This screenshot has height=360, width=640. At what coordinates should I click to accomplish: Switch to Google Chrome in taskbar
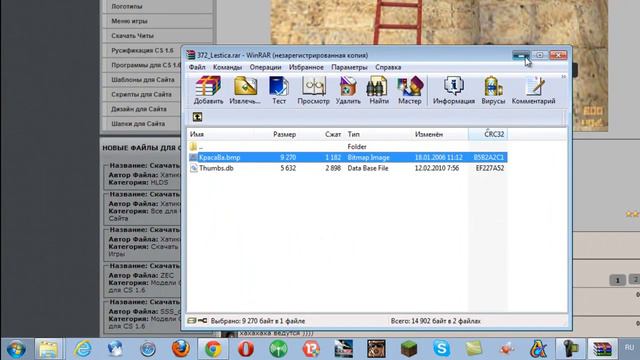[213, 349]
